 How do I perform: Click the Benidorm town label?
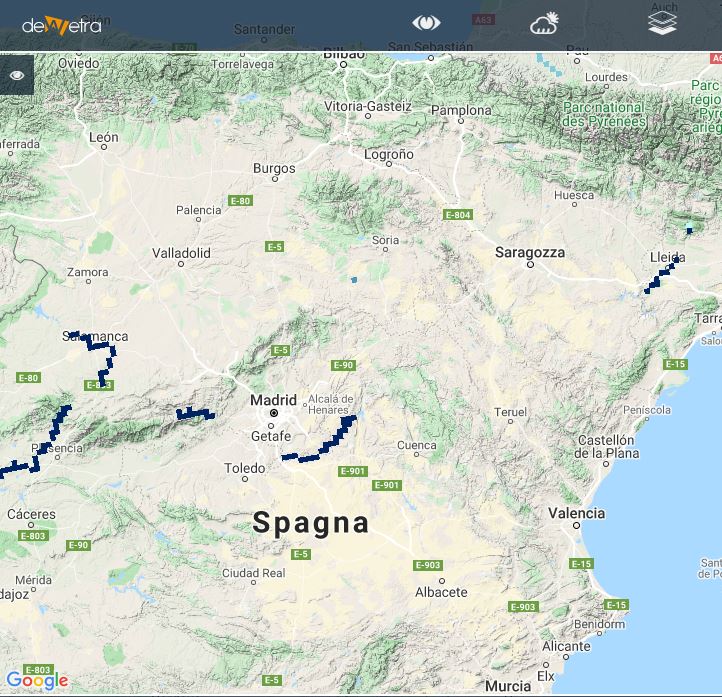[600, 624]
